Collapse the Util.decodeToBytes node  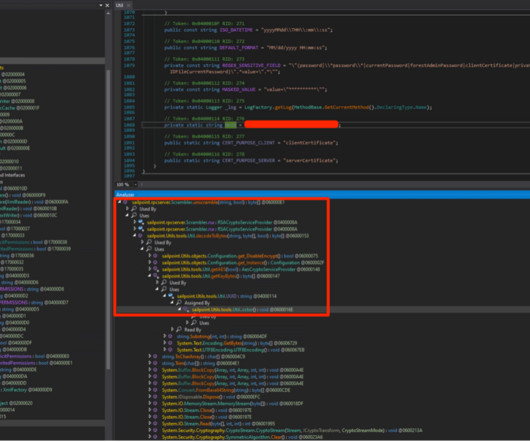coord(135,236)
